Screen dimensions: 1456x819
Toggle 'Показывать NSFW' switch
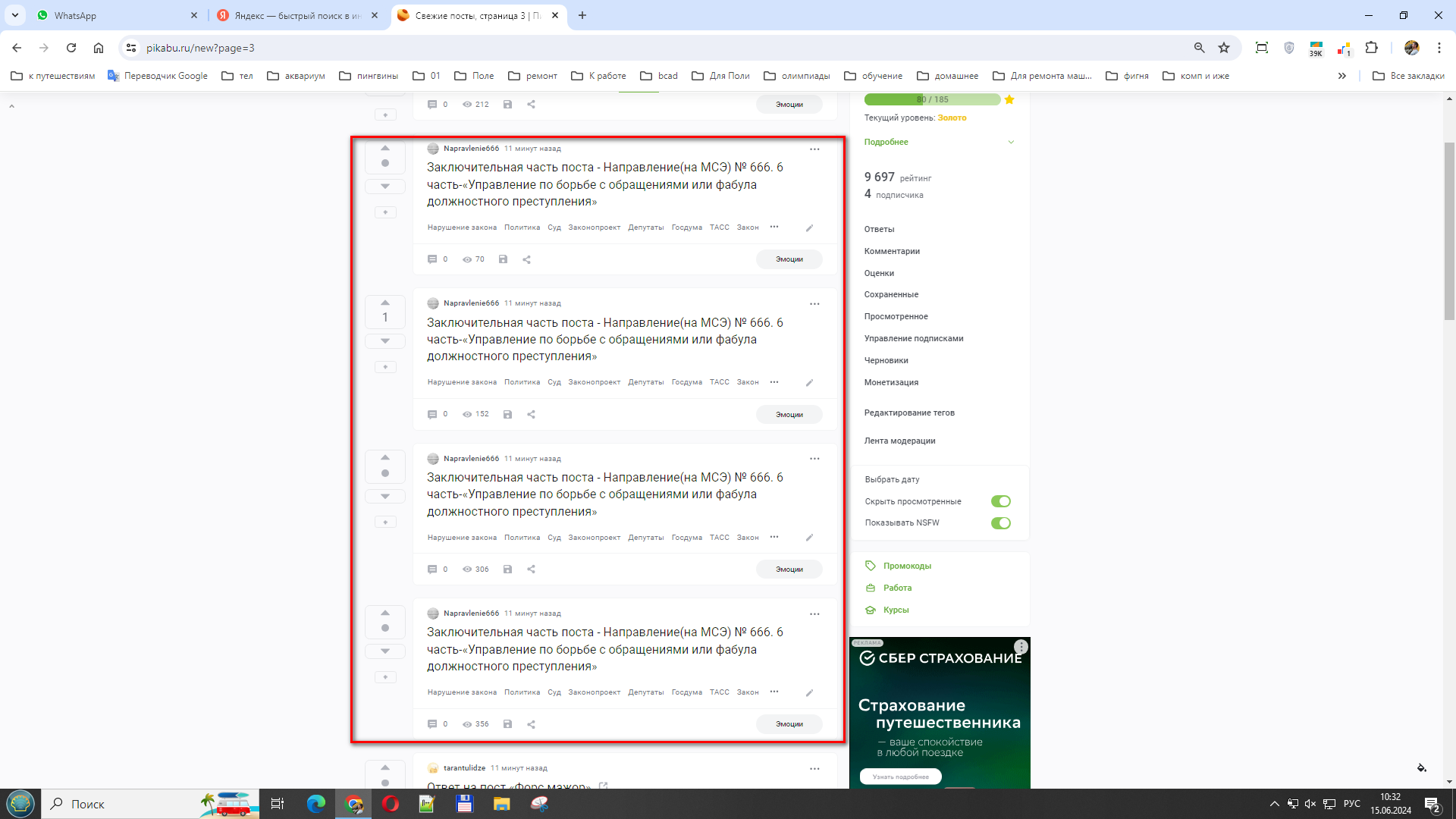click(1000, 523)
